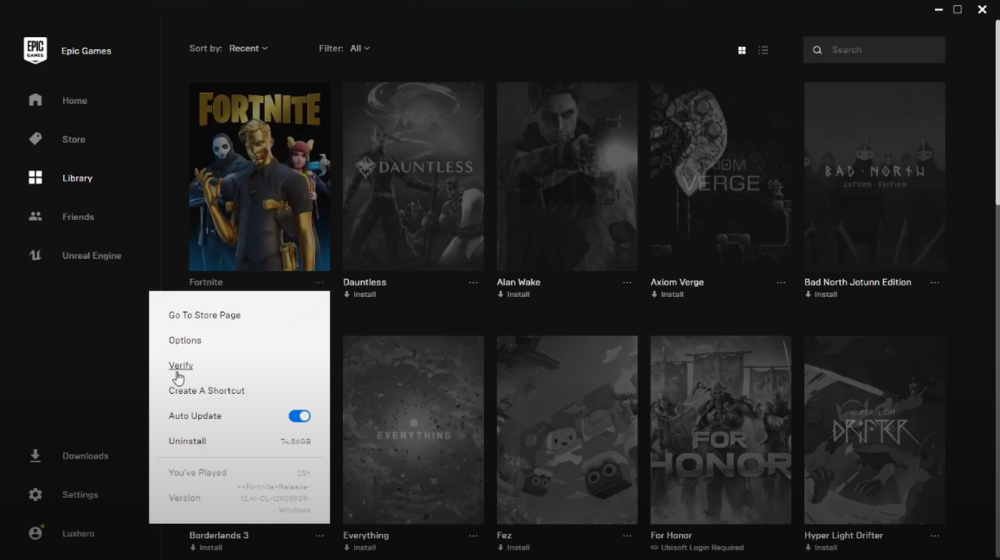Click Go To Store Page
The image size is (1000, 560).
coord(204,315)
